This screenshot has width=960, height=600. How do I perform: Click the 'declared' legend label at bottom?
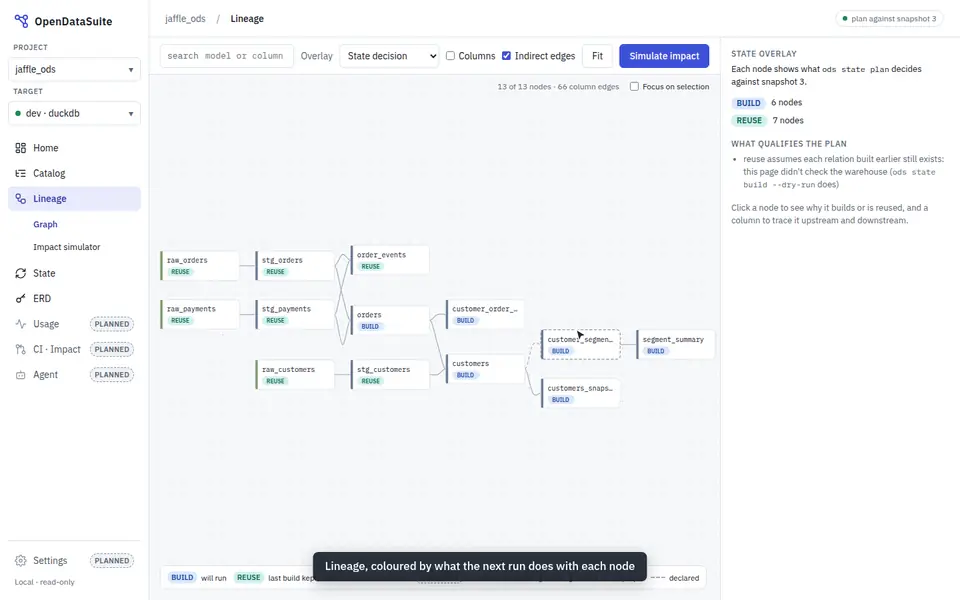point(684,578)
